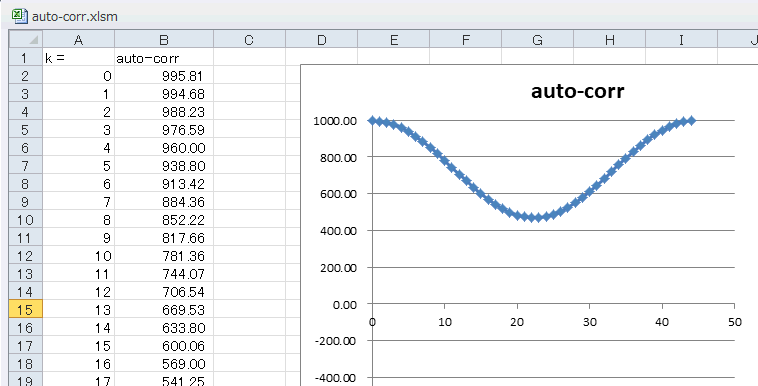Click horizontal axis label 10
Screen dimensions: 758x386
pos(445,322)
